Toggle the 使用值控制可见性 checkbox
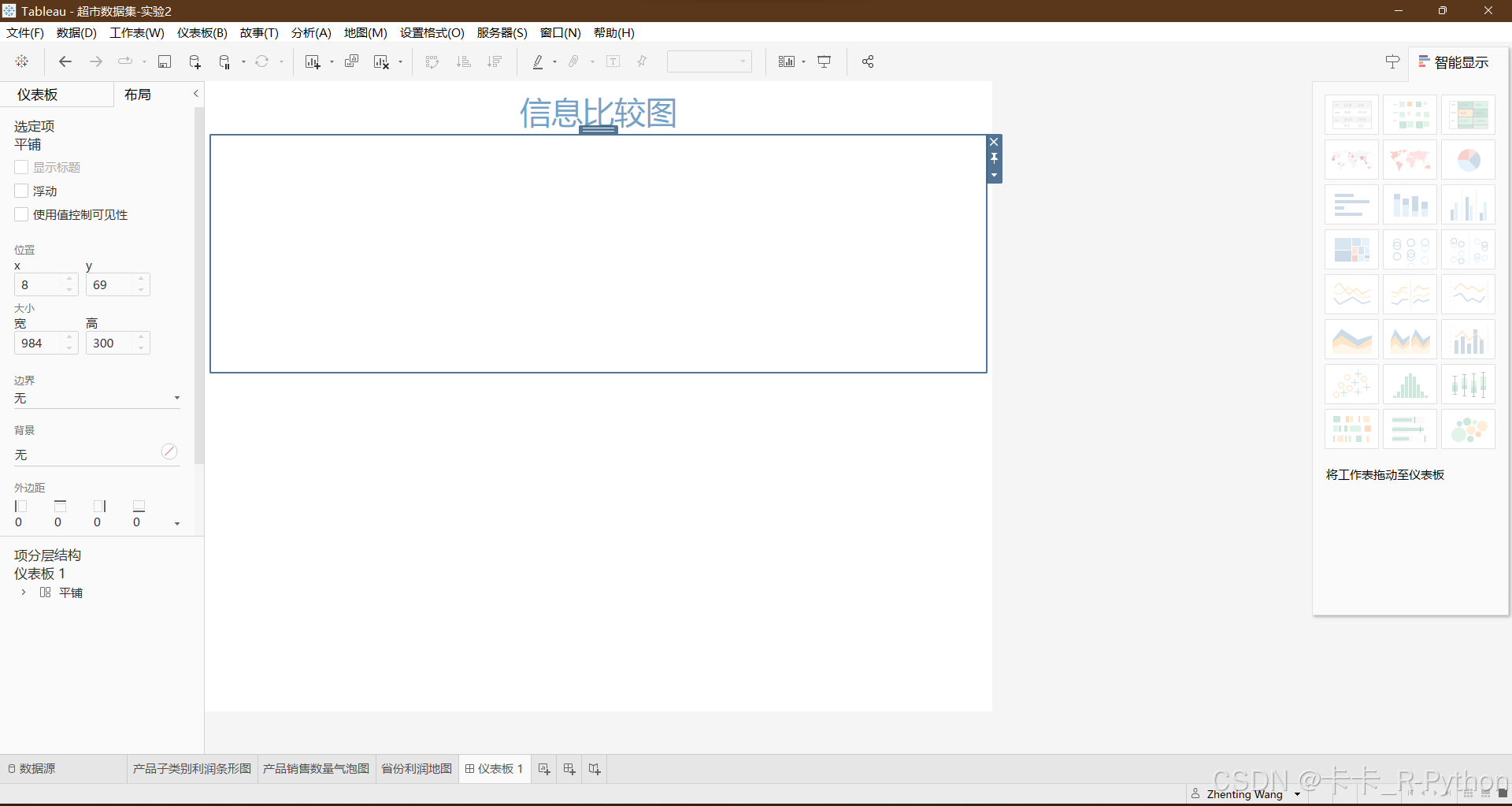Image resolution: width=1512 pixels, height=806 pixels. point(21,214)
